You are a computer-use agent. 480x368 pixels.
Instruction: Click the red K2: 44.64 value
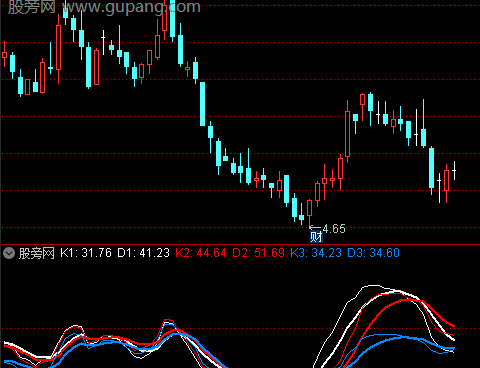coord(201,253)
